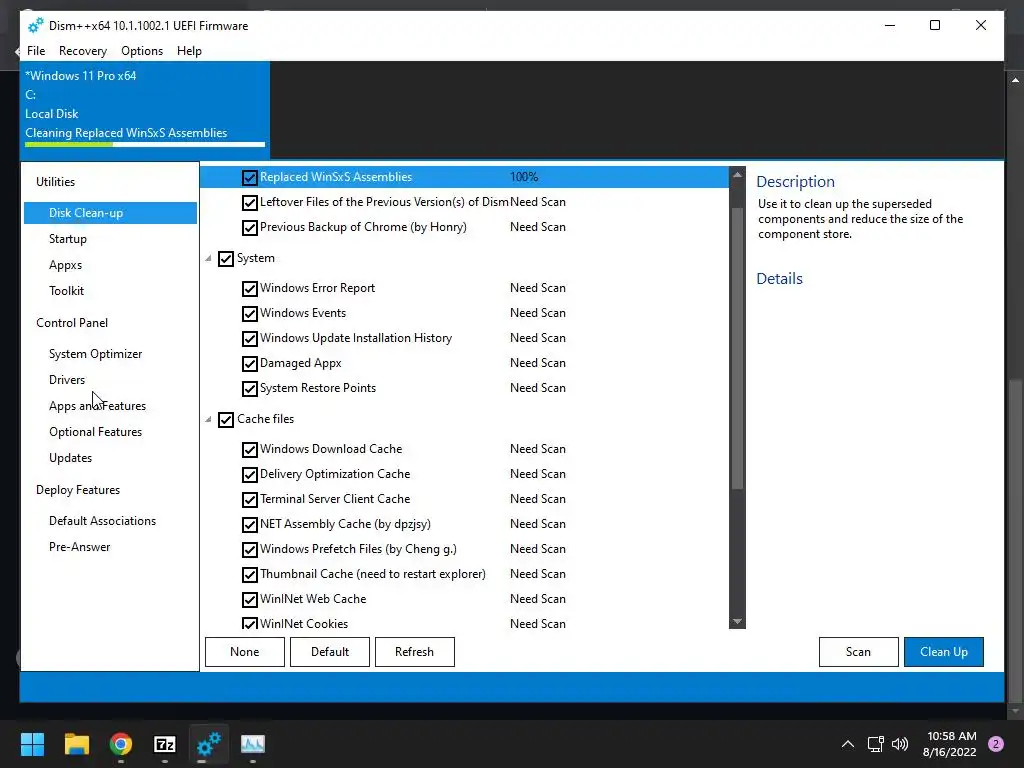Open File Explorer from the taskbar
Viewport: 1024px width, 768px height.
(x=76, y=744)
